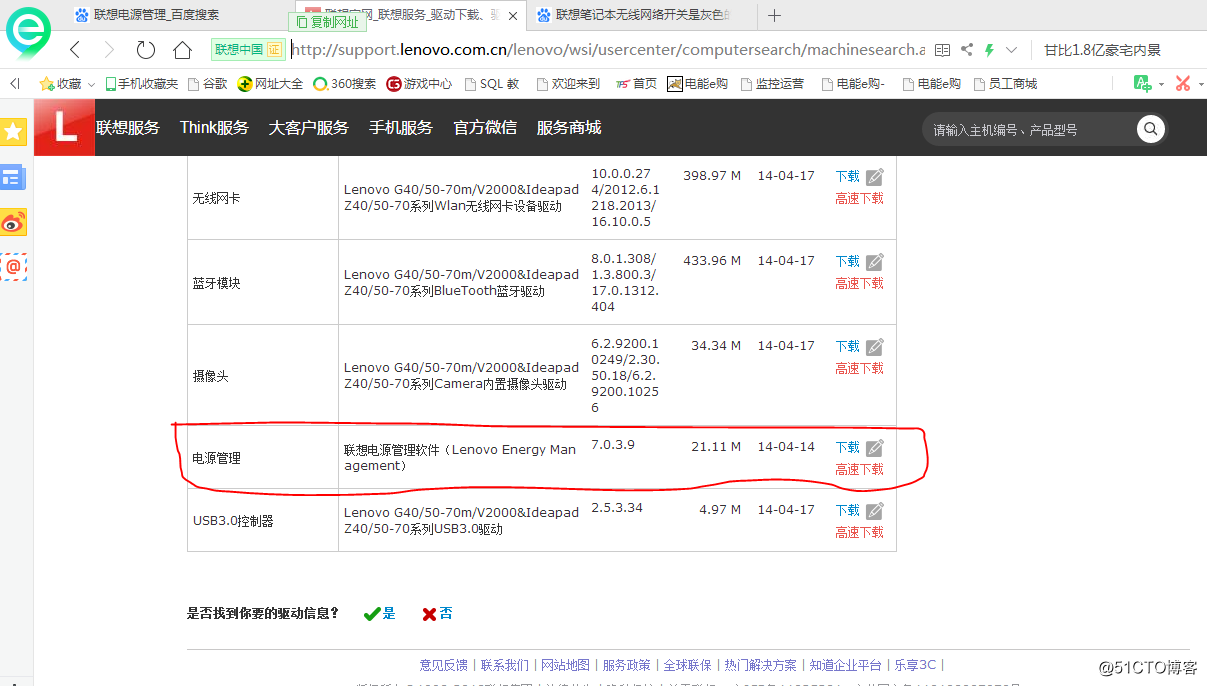Click the host number search input field
Image resolution: width=1207 pixels, height=686 pixels.
click(x=1030, y=129)
